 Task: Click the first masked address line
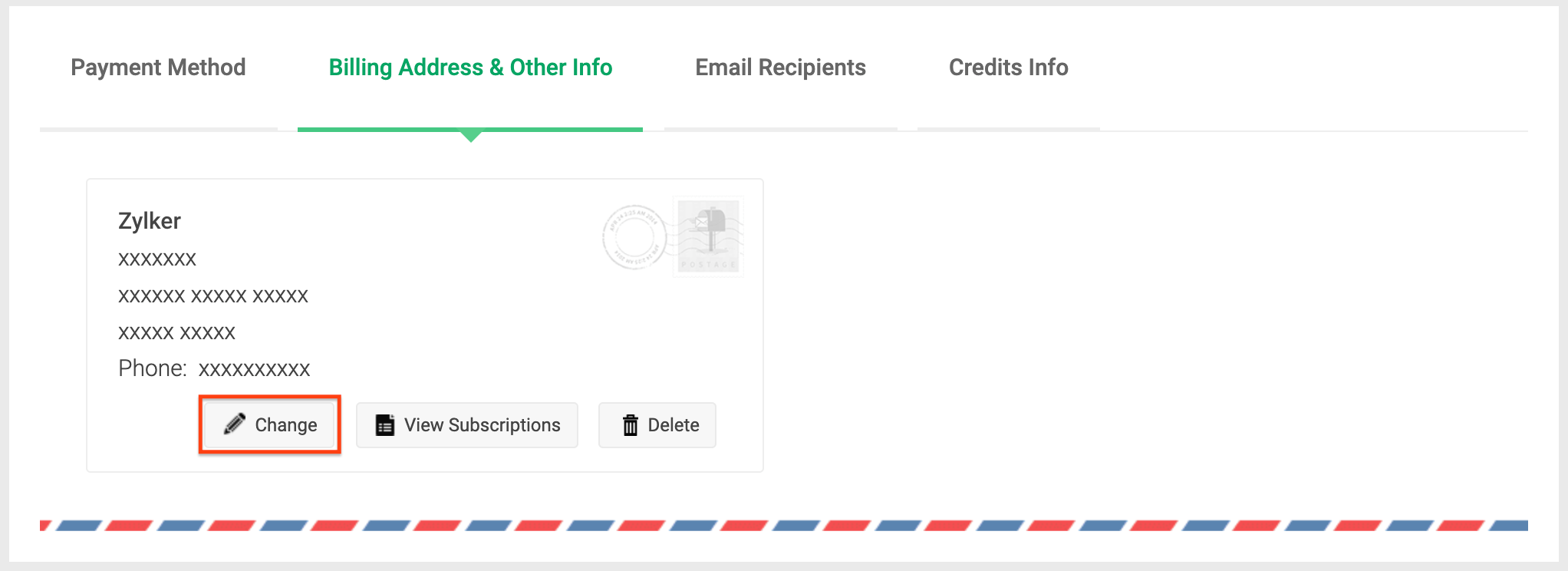pyautogui.click(x=157, y=259)
